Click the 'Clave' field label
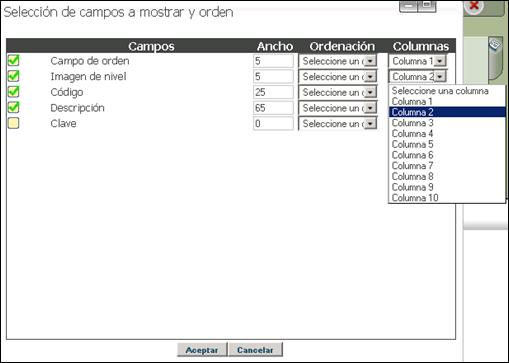This screenshot has width=509, height=363. click(x=63, y=124)
